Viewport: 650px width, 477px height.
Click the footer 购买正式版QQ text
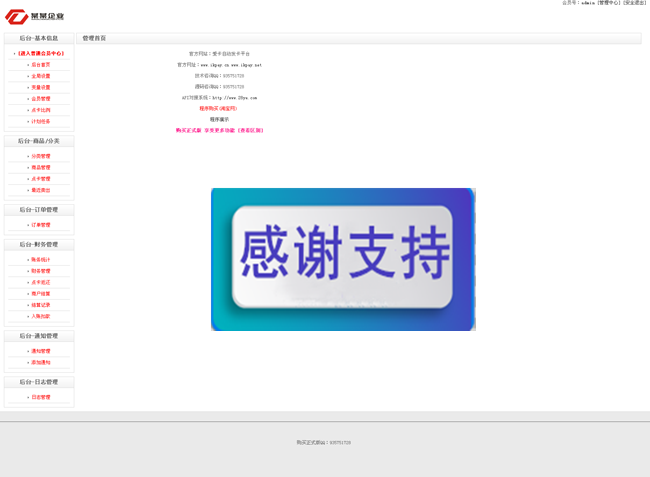pyautogui.click(x=324, y=443)
